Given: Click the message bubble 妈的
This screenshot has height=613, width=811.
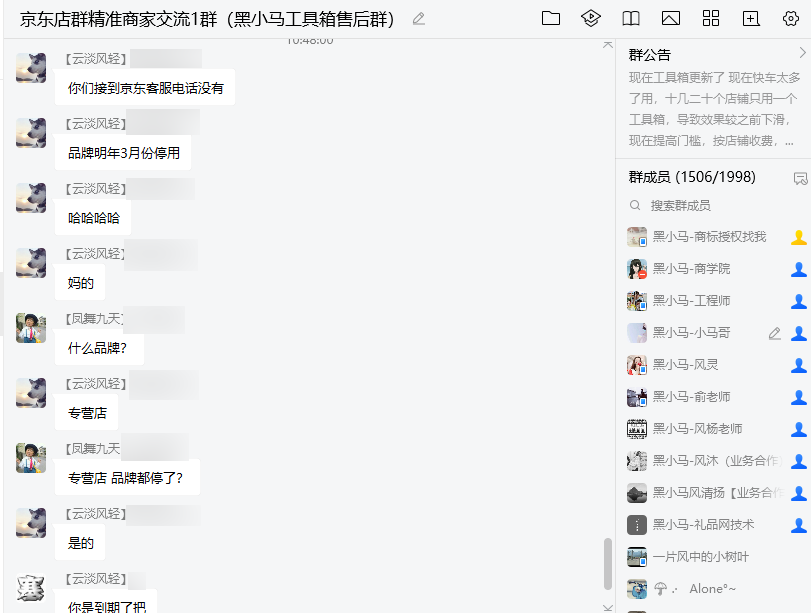Looking at the screenshot, I should 80,283.
